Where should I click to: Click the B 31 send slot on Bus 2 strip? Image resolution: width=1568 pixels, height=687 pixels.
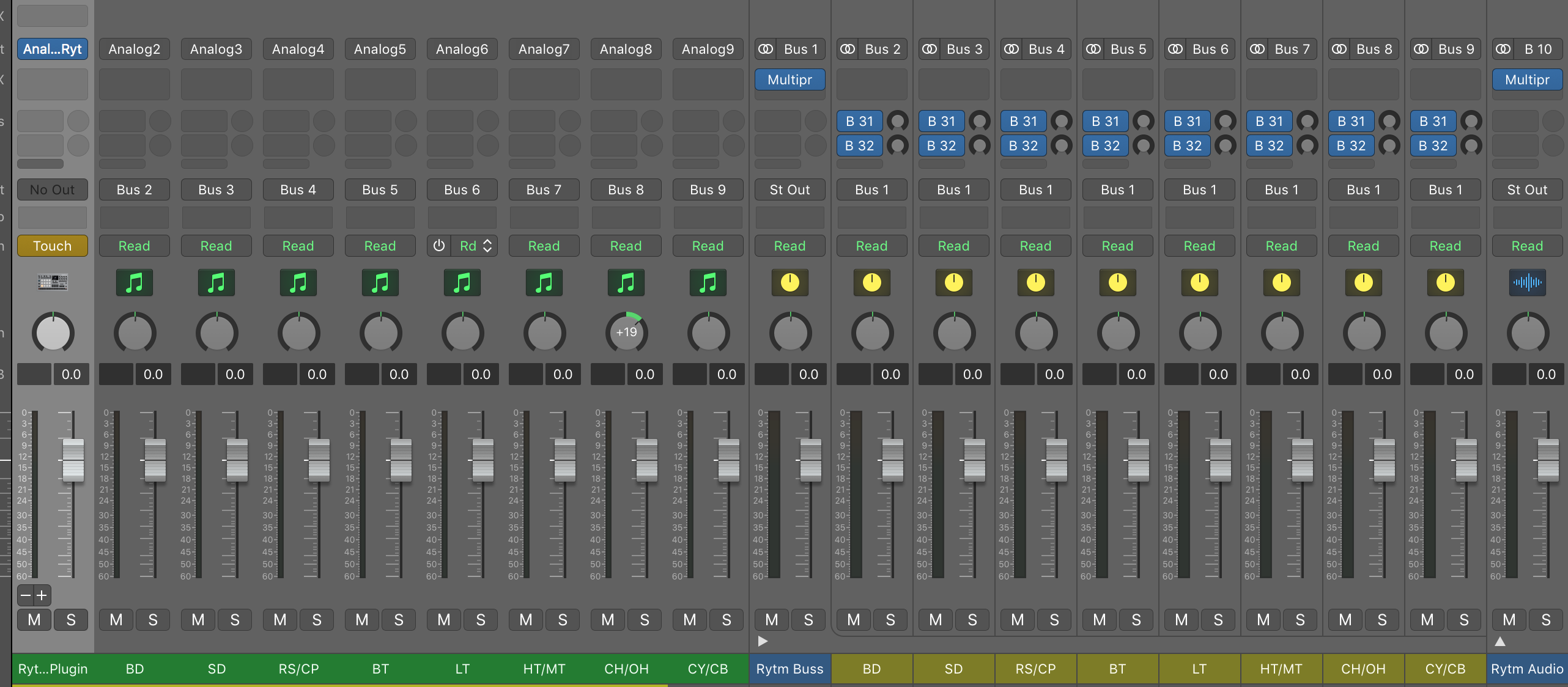[859, 121]
